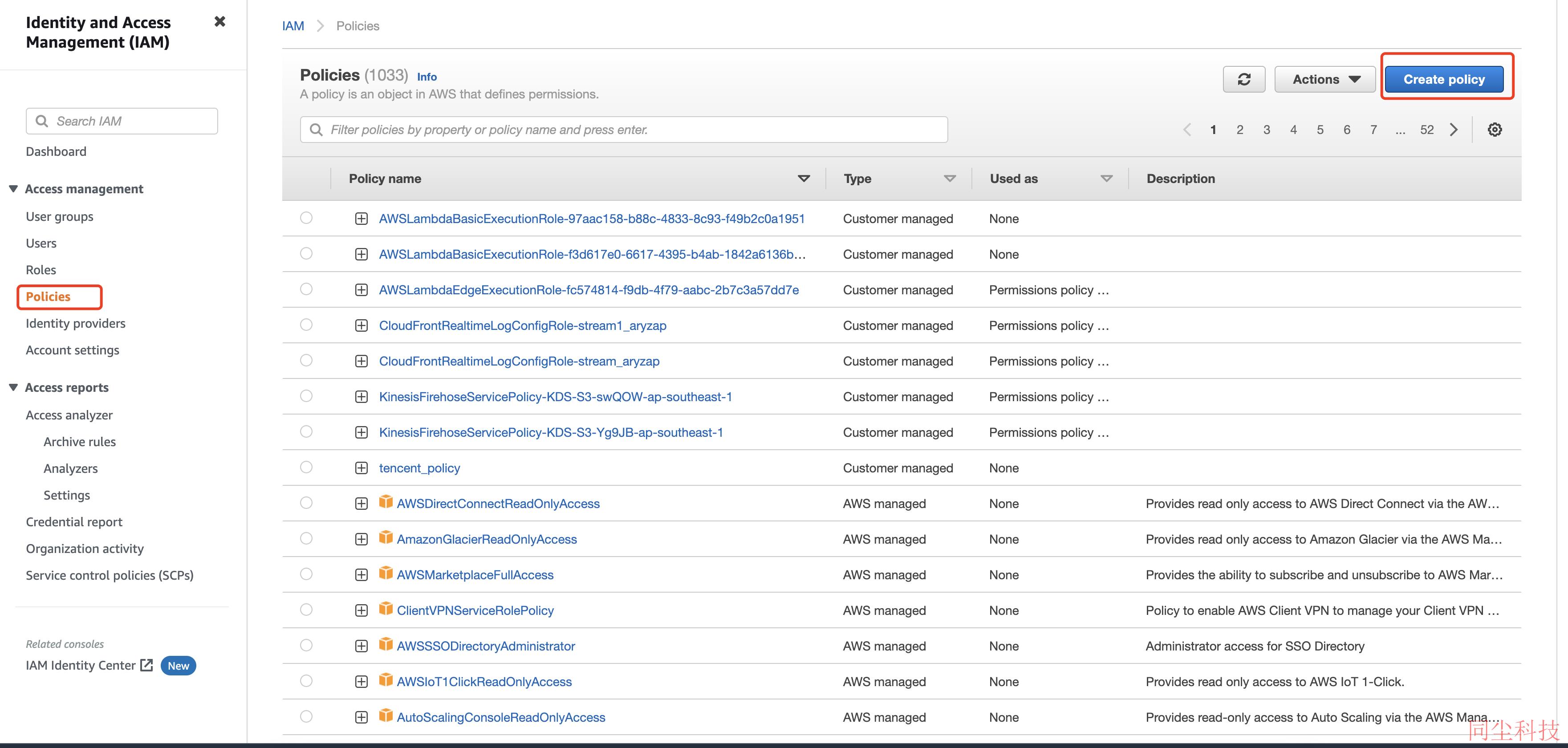The width and height of the screenshot is (1568, 748).
Task: Sort by Policy name column arrow
Action: pos(804,179)
